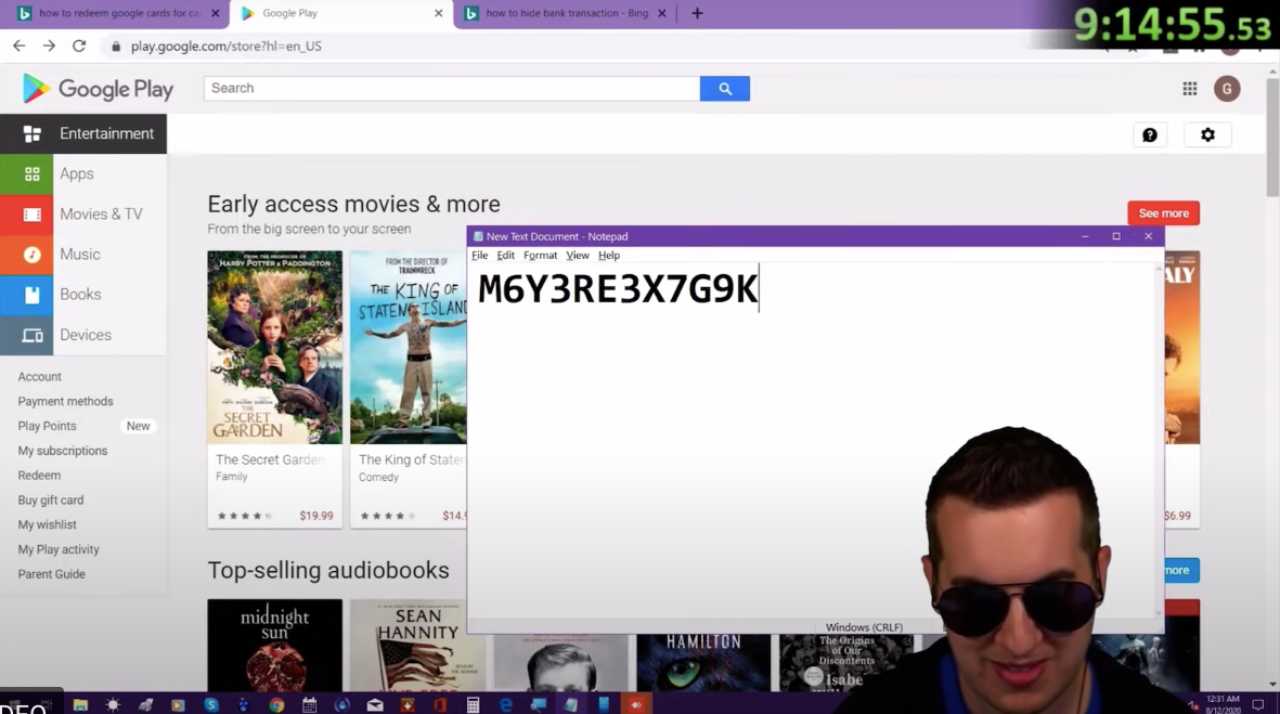Open the help question mark icon

(x=1150, y=135)
